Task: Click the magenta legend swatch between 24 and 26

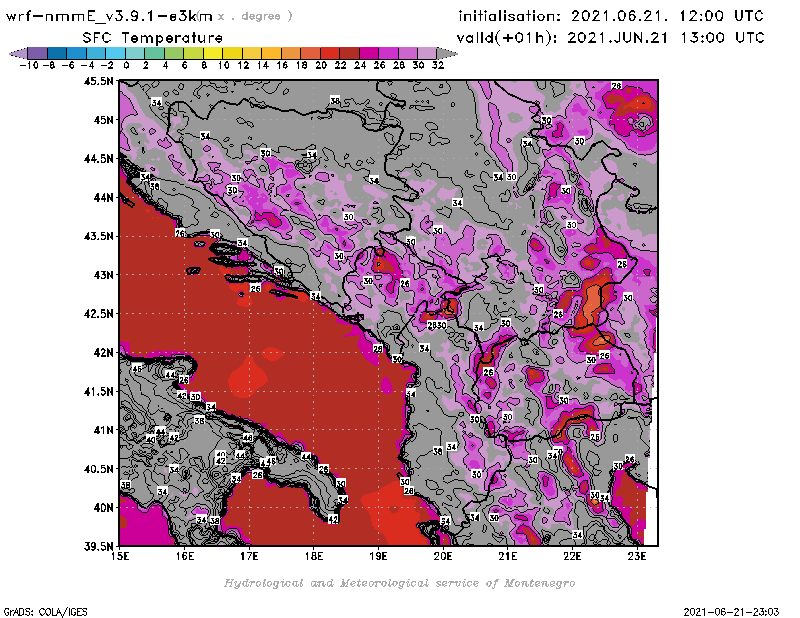Action: click(x=369, y=53)
